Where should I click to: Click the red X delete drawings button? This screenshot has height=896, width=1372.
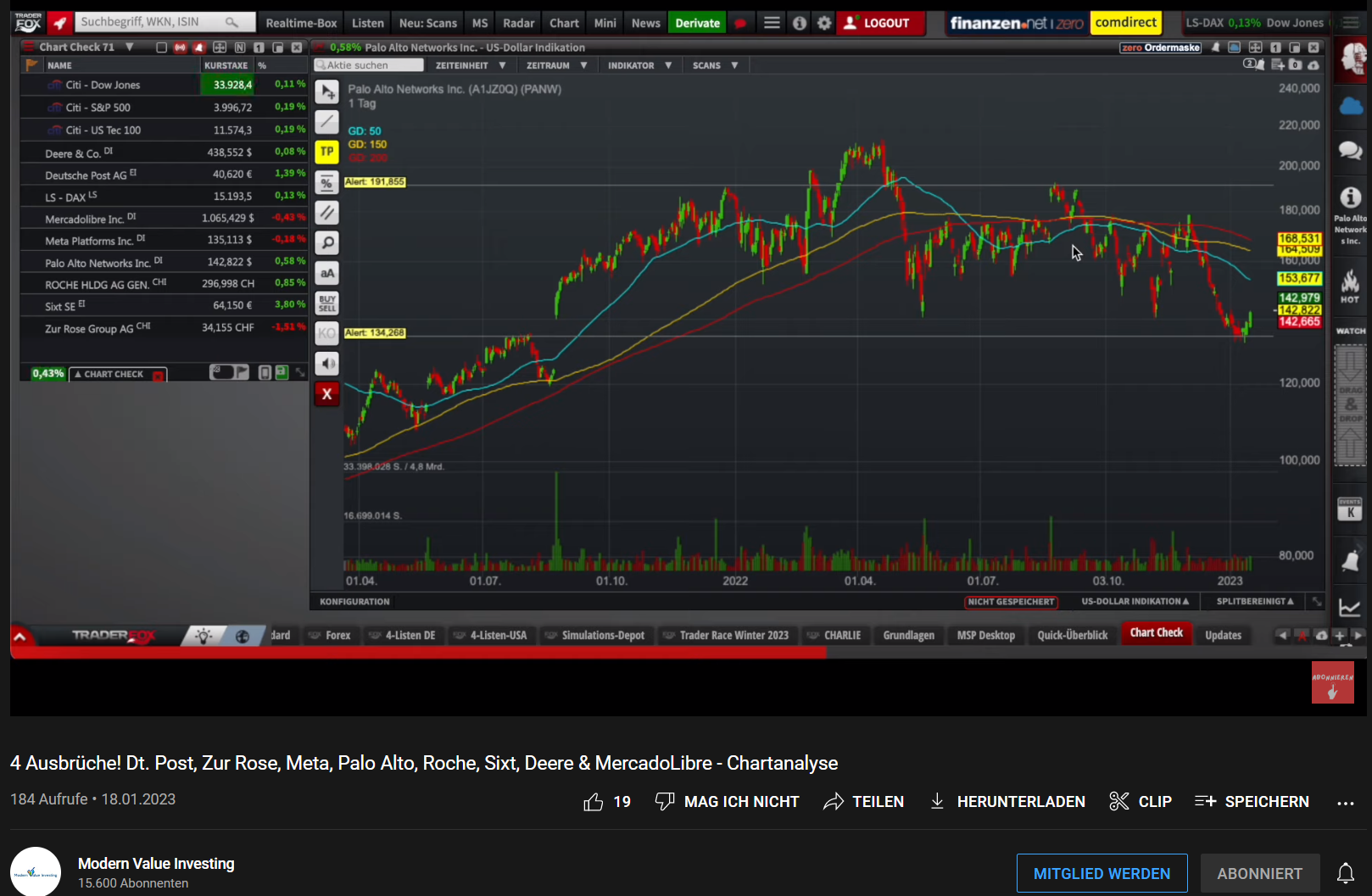[327, 394]
